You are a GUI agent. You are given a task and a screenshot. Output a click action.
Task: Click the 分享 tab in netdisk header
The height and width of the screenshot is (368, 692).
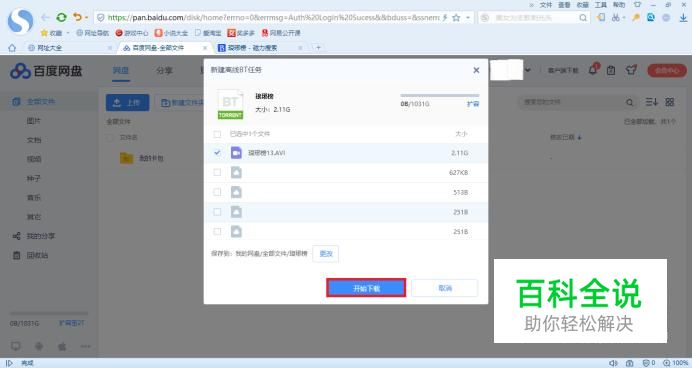(164, 71)
